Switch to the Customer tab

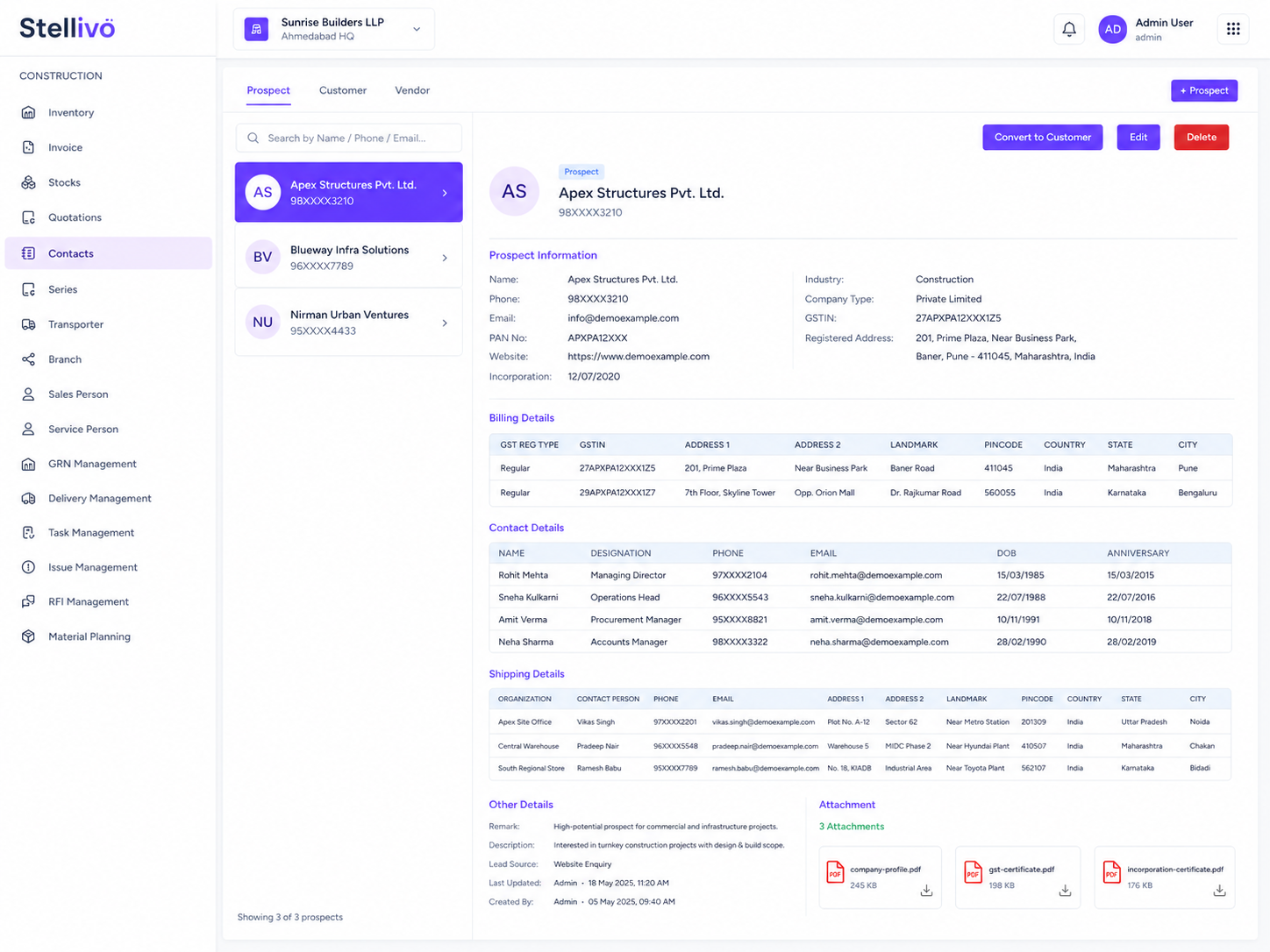pos(343,90)
